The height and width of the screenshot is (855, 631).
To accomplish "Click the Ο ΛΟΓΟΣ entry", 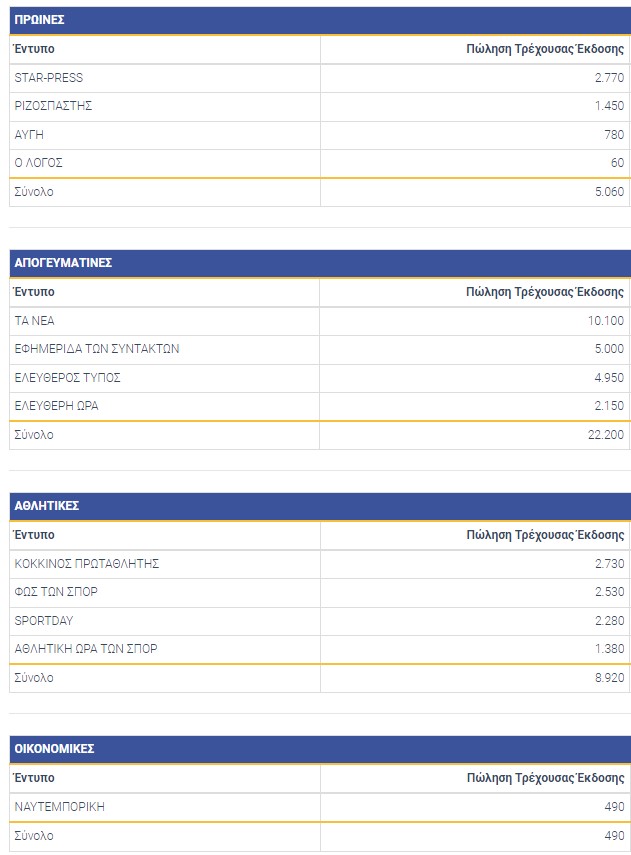I will click(x=39, y=163).
